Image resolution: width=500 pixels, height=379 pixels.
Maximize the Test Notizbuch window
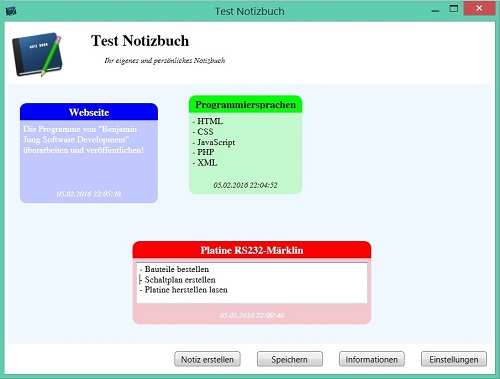pos(454,9)
